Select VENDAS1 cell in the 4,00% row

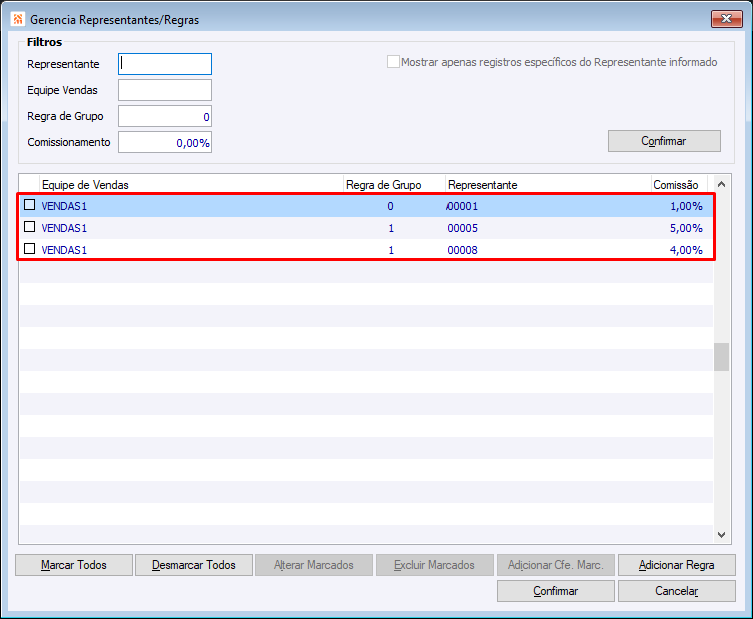[64, 250]
